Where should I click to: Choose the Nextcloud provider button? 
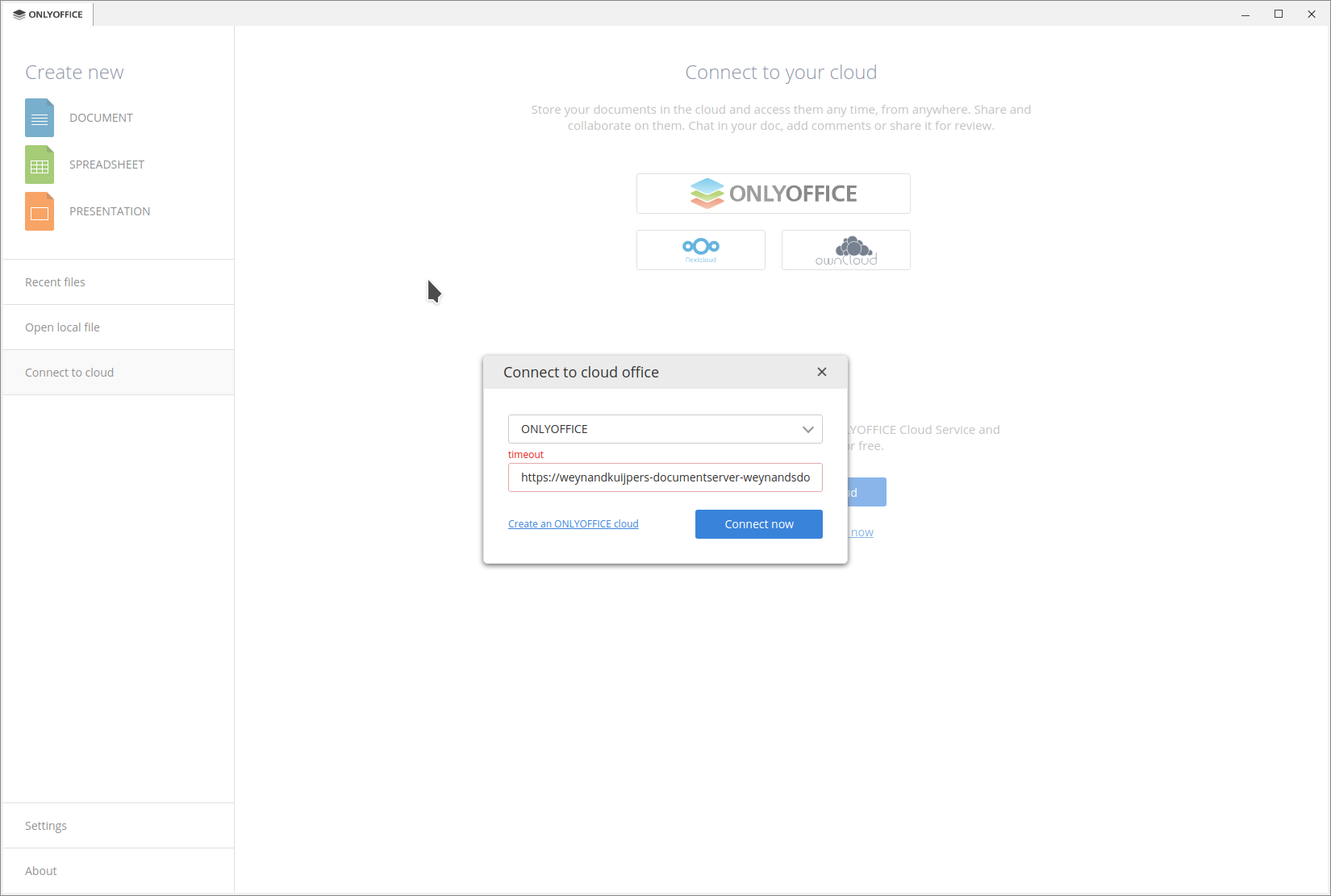(701, 250)
